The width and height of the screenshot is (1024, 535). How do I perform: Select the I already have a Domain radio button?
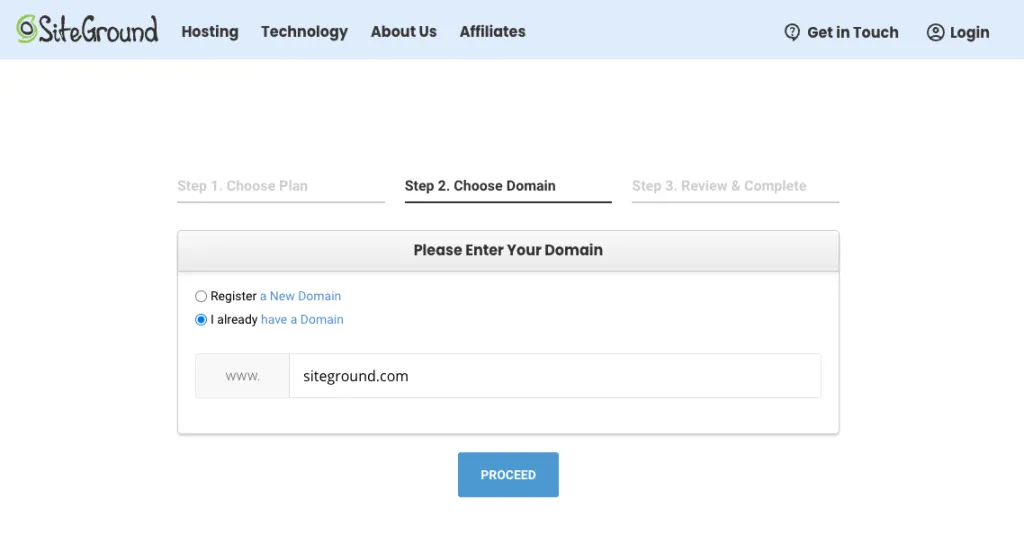pyautogui.click(x=201, y=320)
